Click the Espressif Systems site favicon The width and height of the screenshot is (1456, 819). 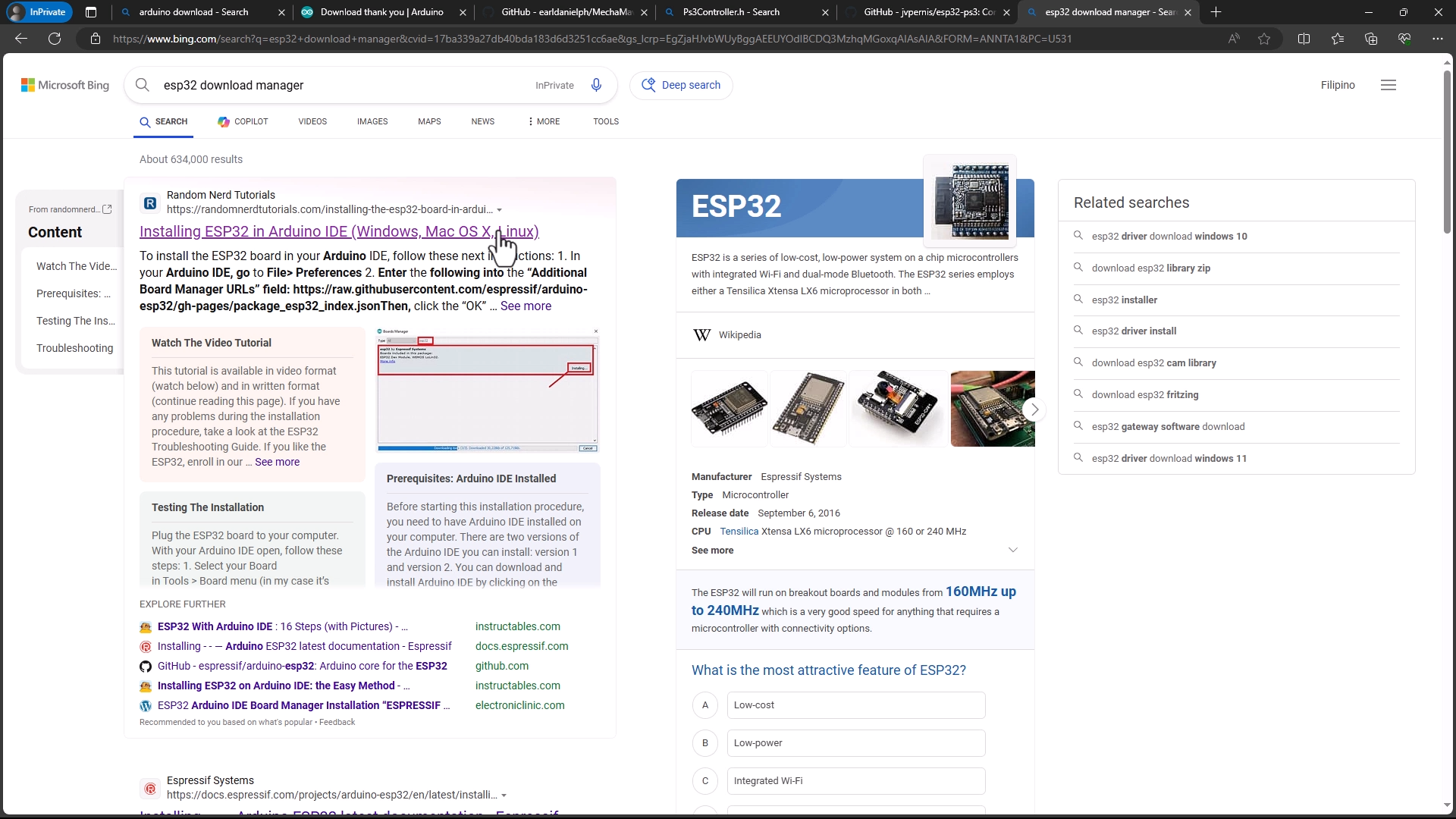click(150, 789)
